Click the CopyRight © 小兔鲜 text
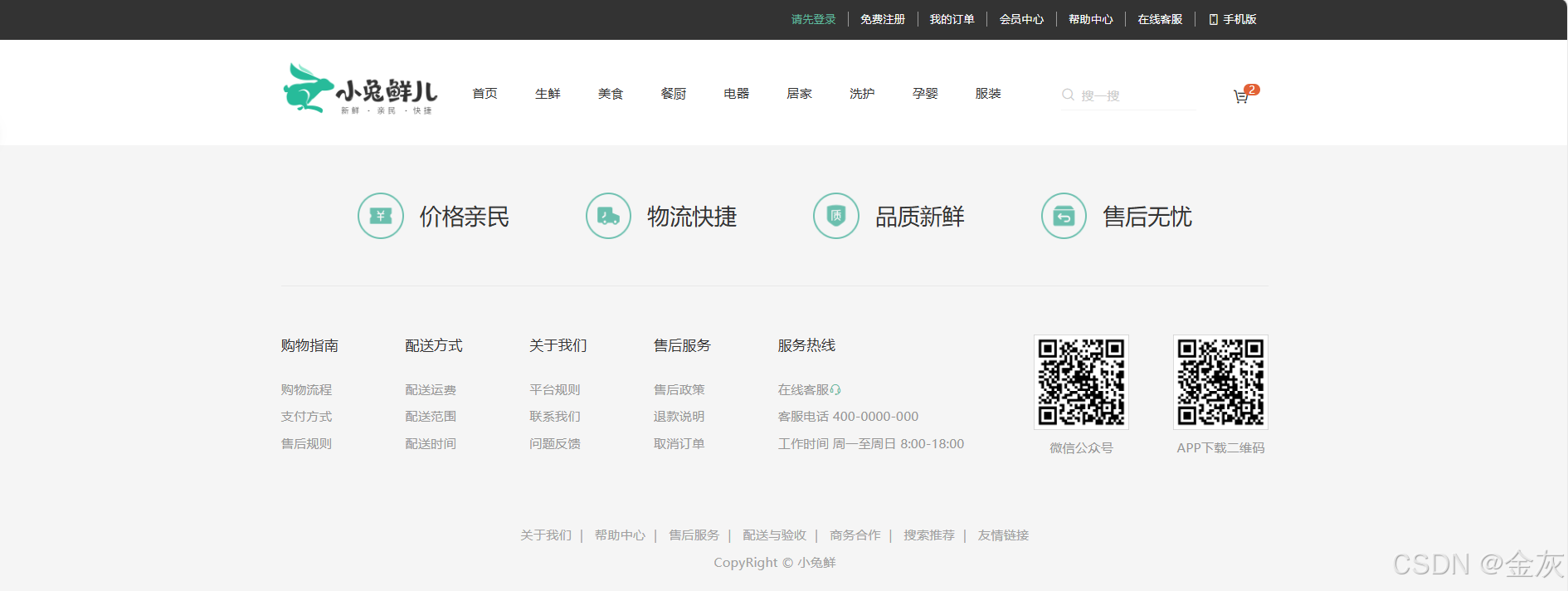Screen dimensions: 1568x591 coord(775,563)
